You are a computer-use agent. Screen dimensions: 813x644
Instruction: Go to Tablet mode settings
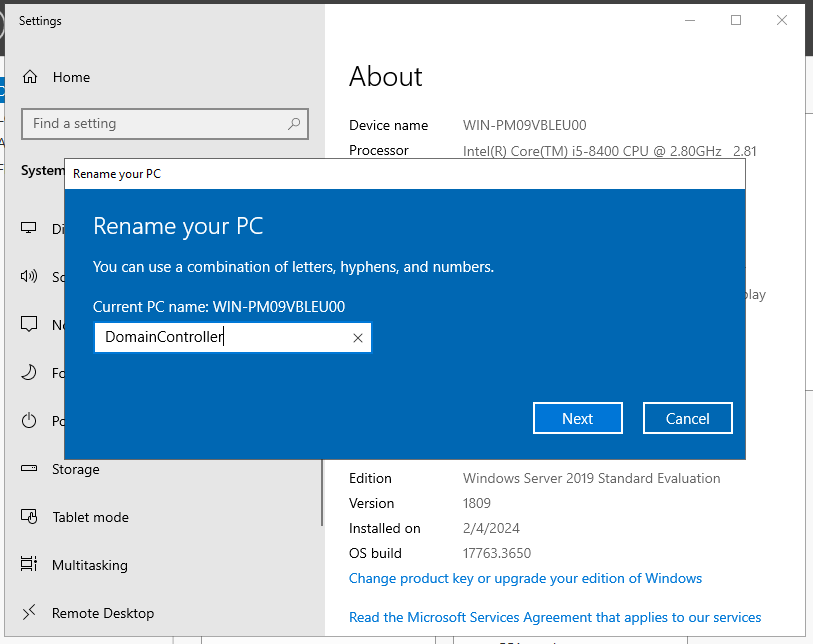pyautogui.click(x=90, y=517)
